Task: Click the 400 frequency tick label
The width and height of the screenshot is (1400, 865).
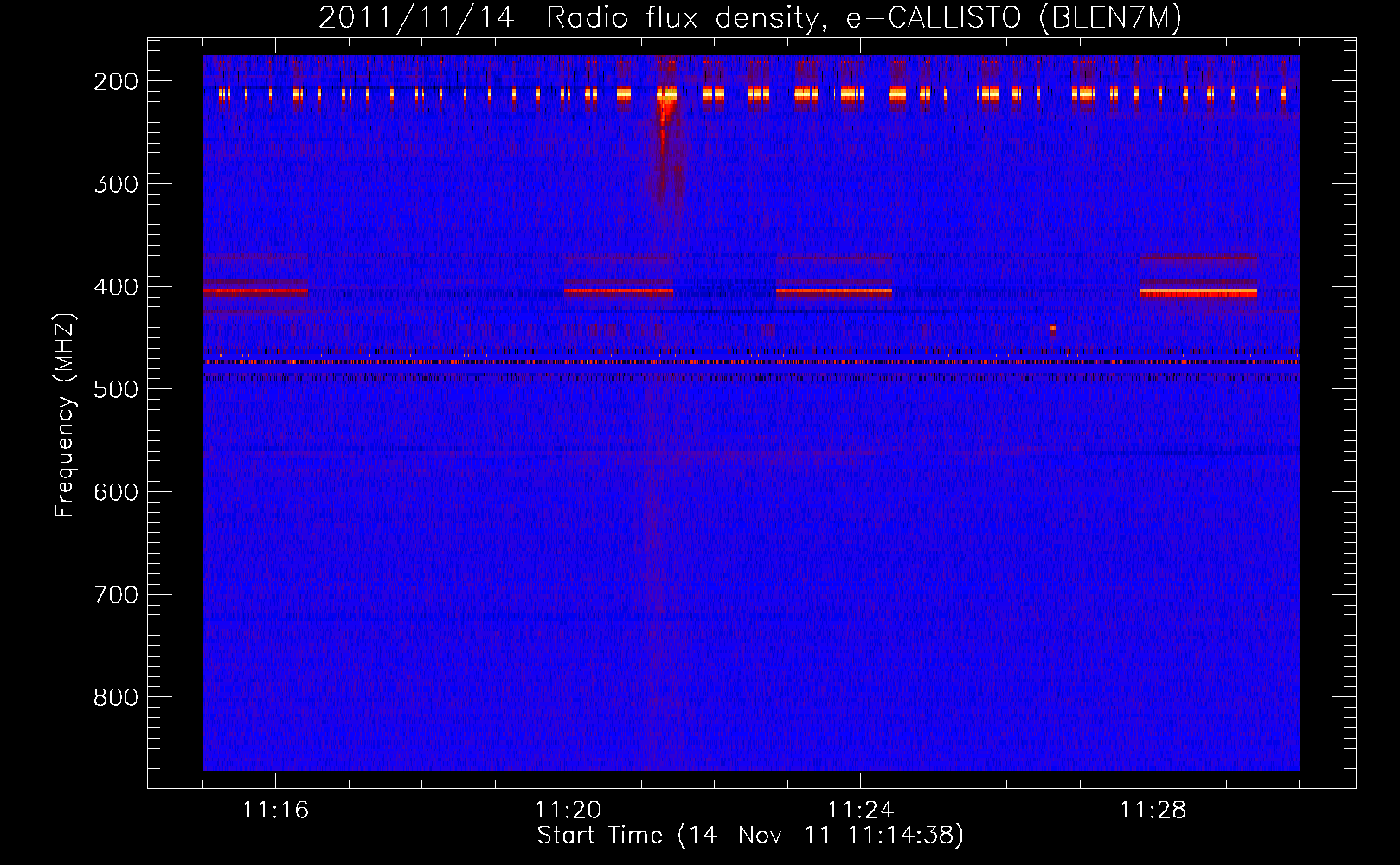Action: (115, 287)
